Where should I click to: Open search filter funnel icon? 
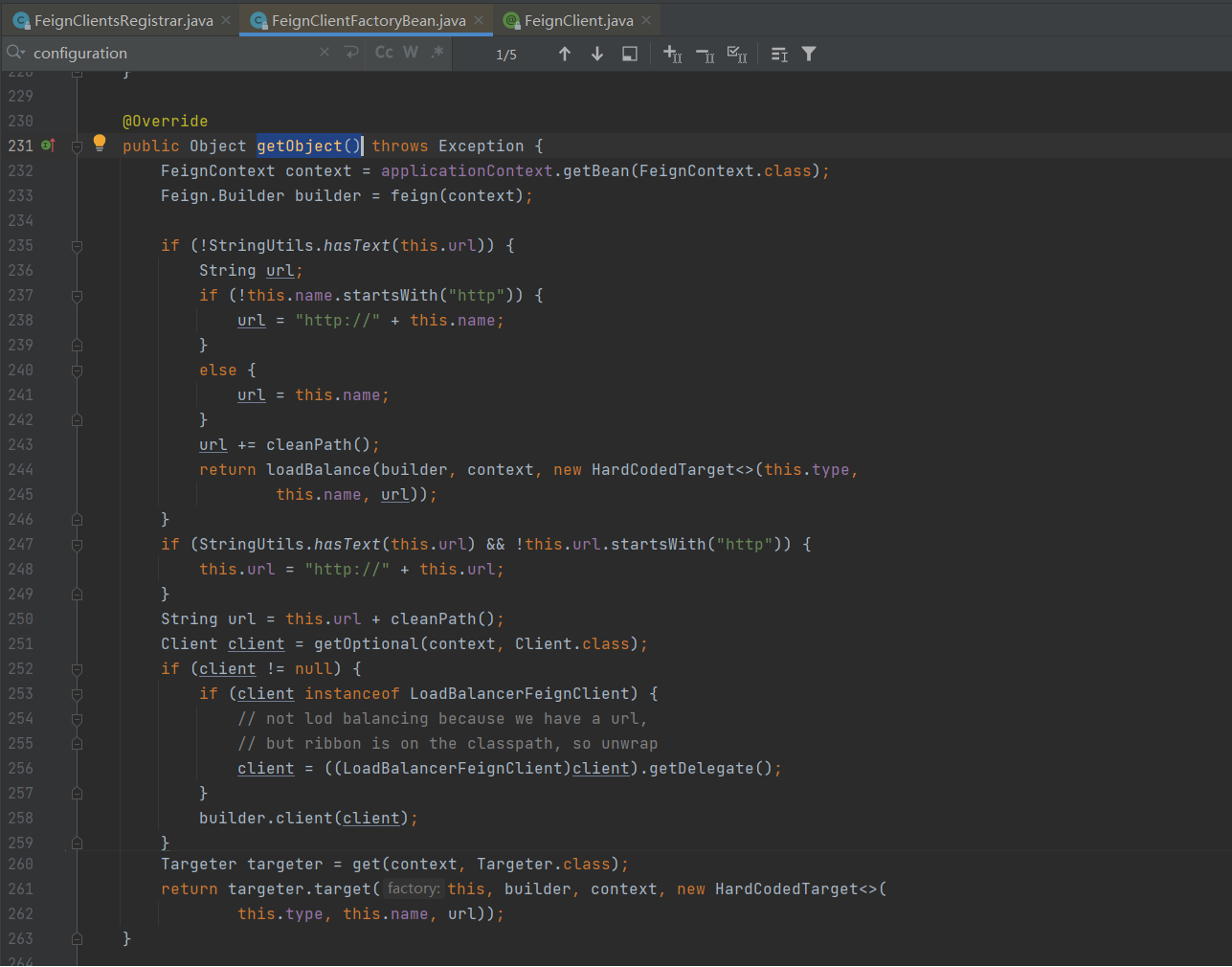click(809, 54)
